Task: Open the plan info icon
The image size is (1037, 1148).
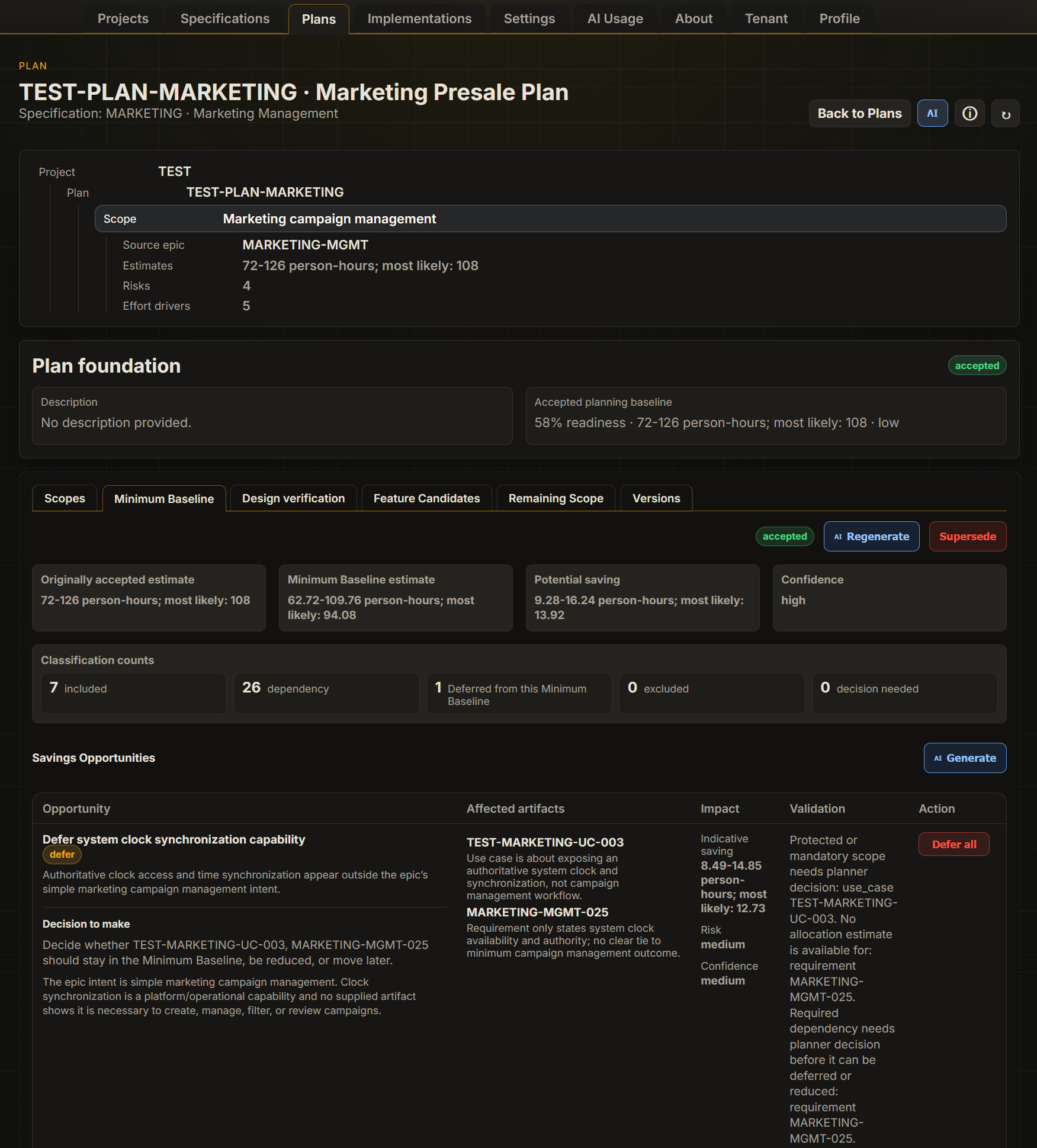Action: click(x=969, y=113)
